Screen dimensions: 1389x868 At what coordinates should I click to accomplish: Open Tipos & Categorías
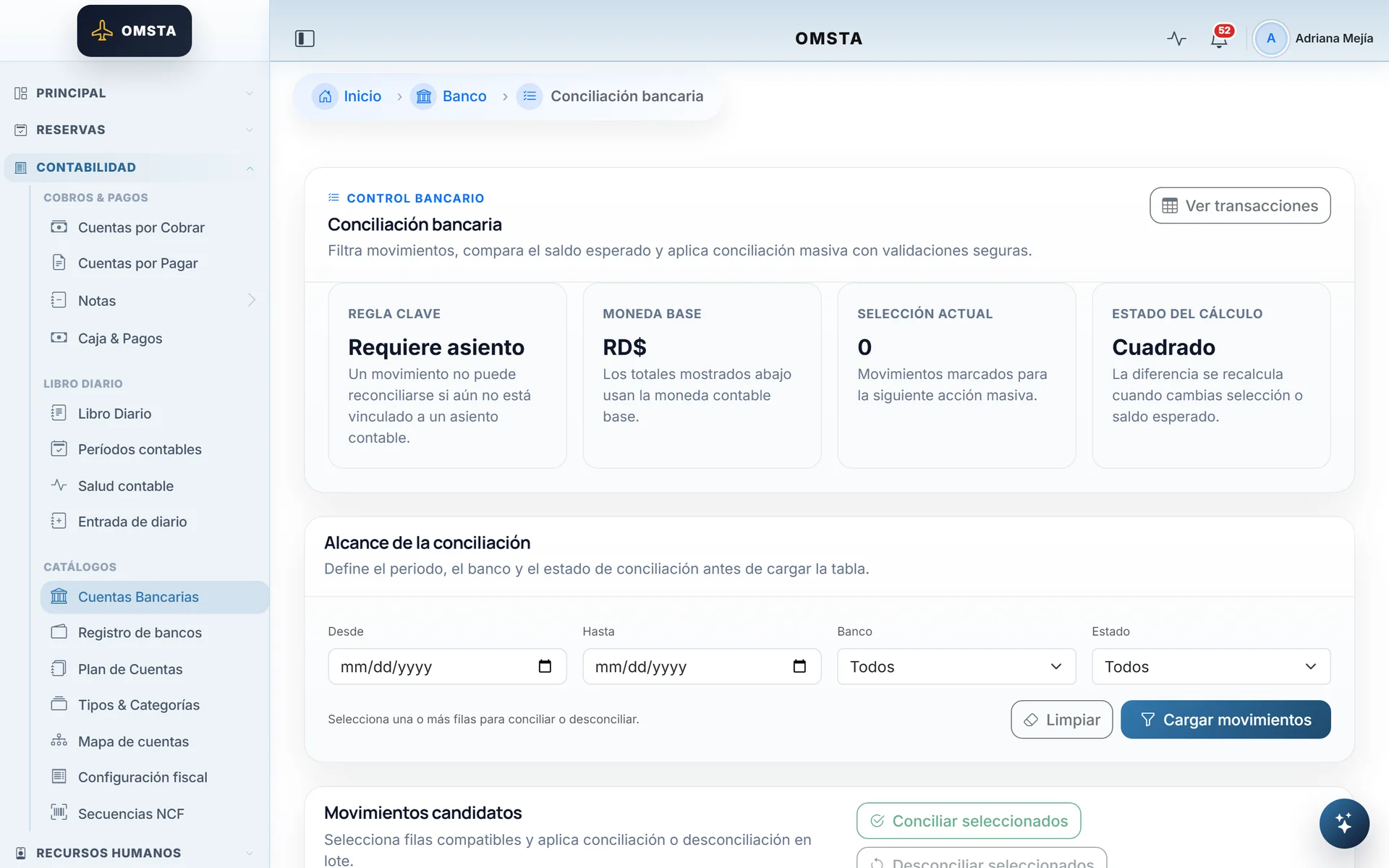(138, 705)
